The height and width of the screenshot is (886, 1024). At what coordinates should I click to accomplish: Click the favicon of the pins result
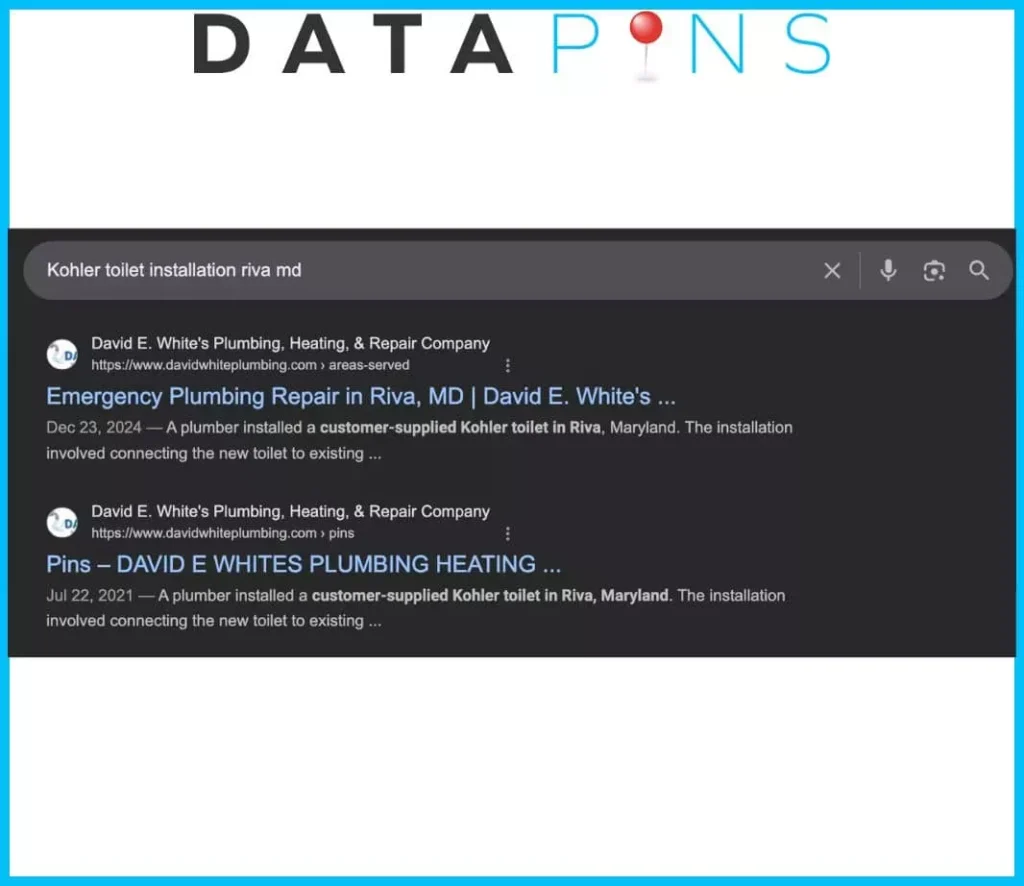[x=62, y=522]
